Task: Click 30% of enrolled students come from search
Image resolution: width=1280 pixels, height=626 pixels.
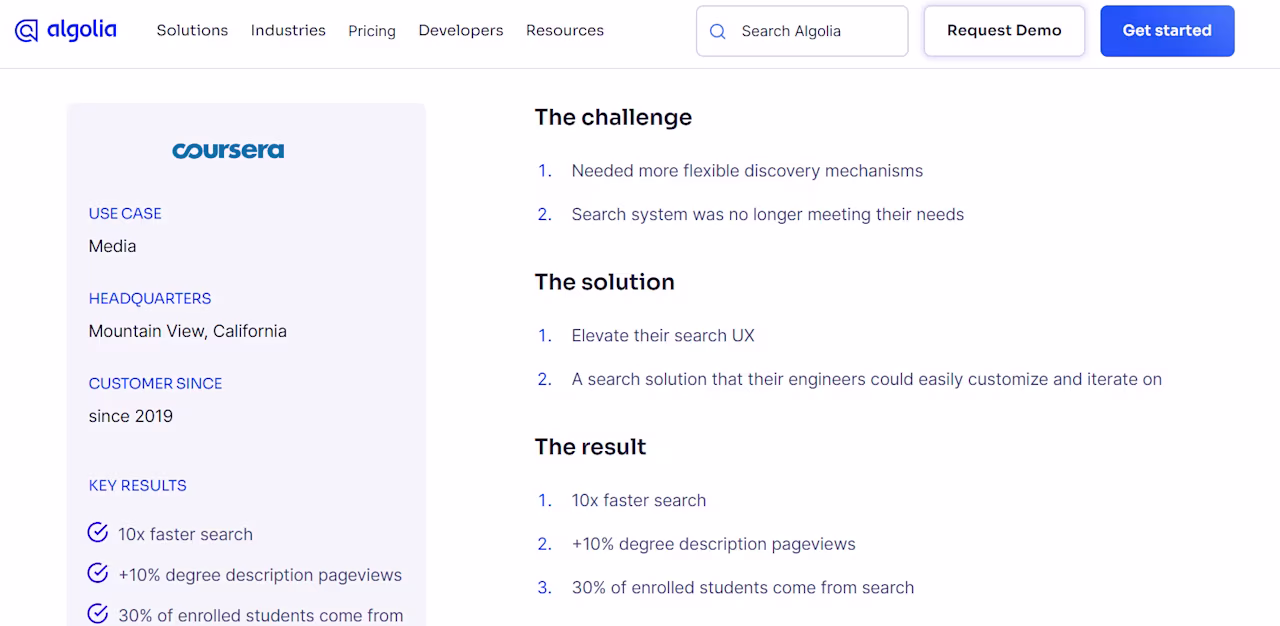Action: [743, 588]
